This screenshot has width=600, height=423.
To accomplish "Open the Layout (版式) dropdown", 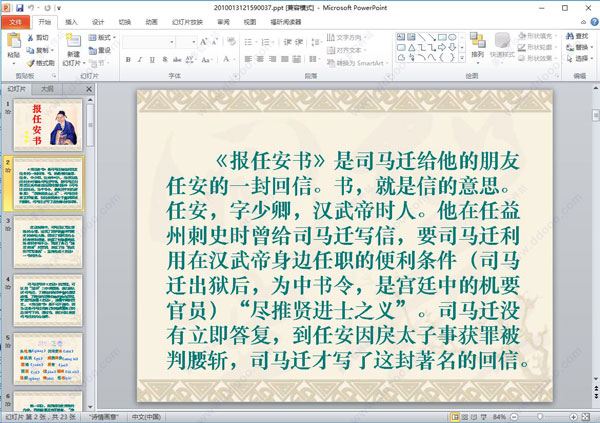I will point(102,38).
